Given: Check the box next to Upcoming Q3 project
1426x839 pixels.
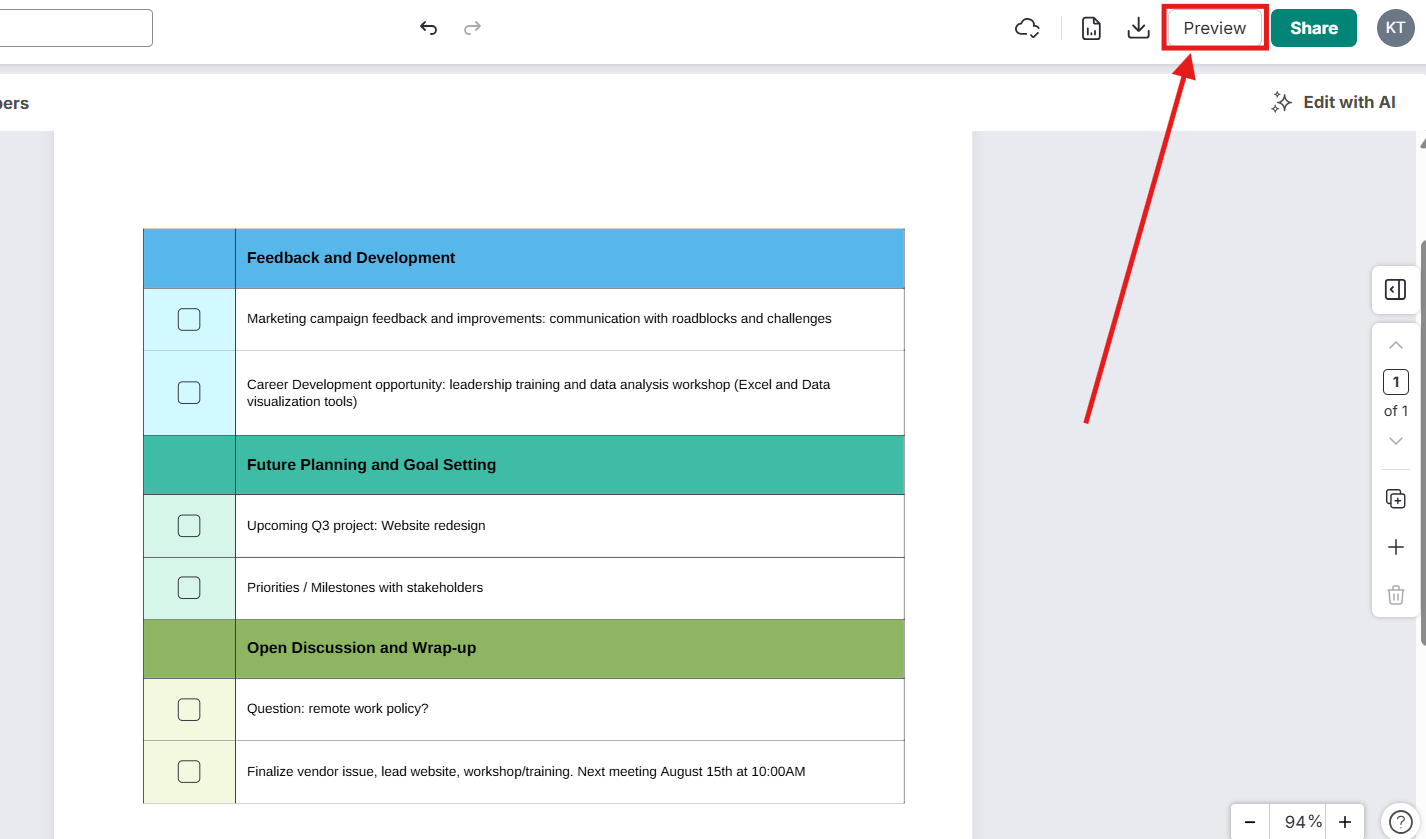Looking at the screenshot, I should 188,525.
